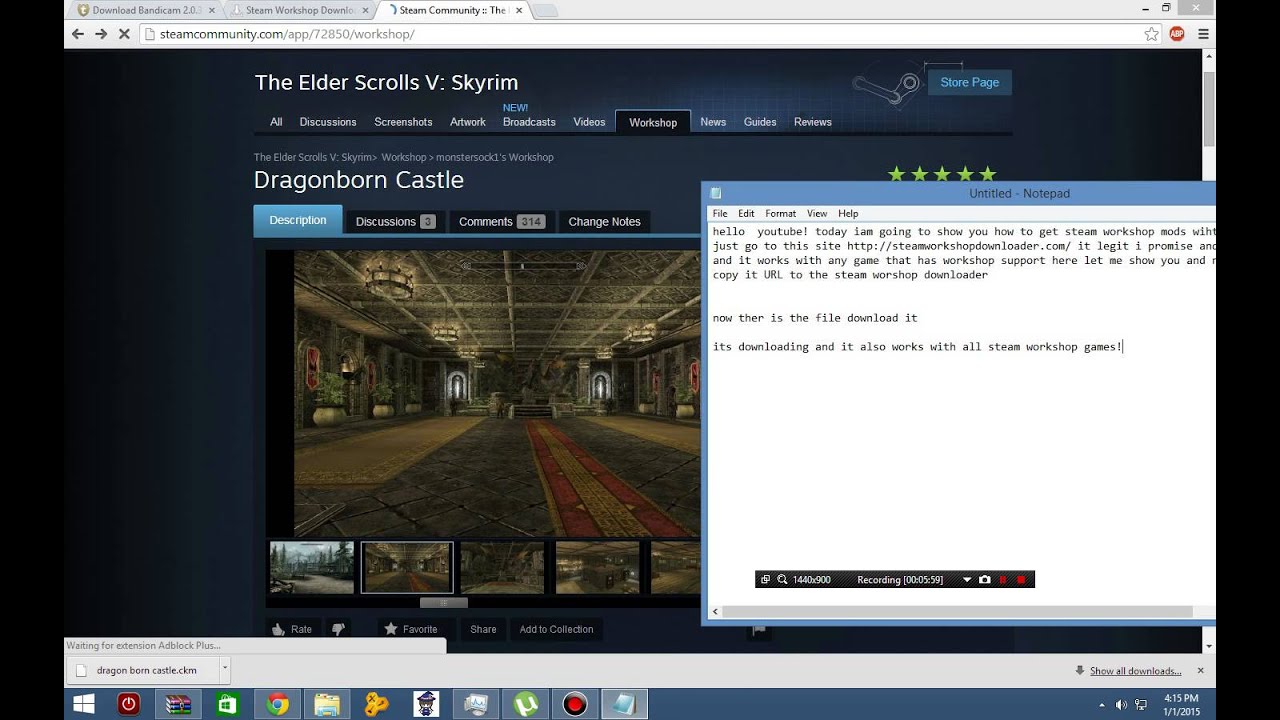Open the Videos section of the hub
The height and width of the screenshot is (720, 1280).
point(589,122)
